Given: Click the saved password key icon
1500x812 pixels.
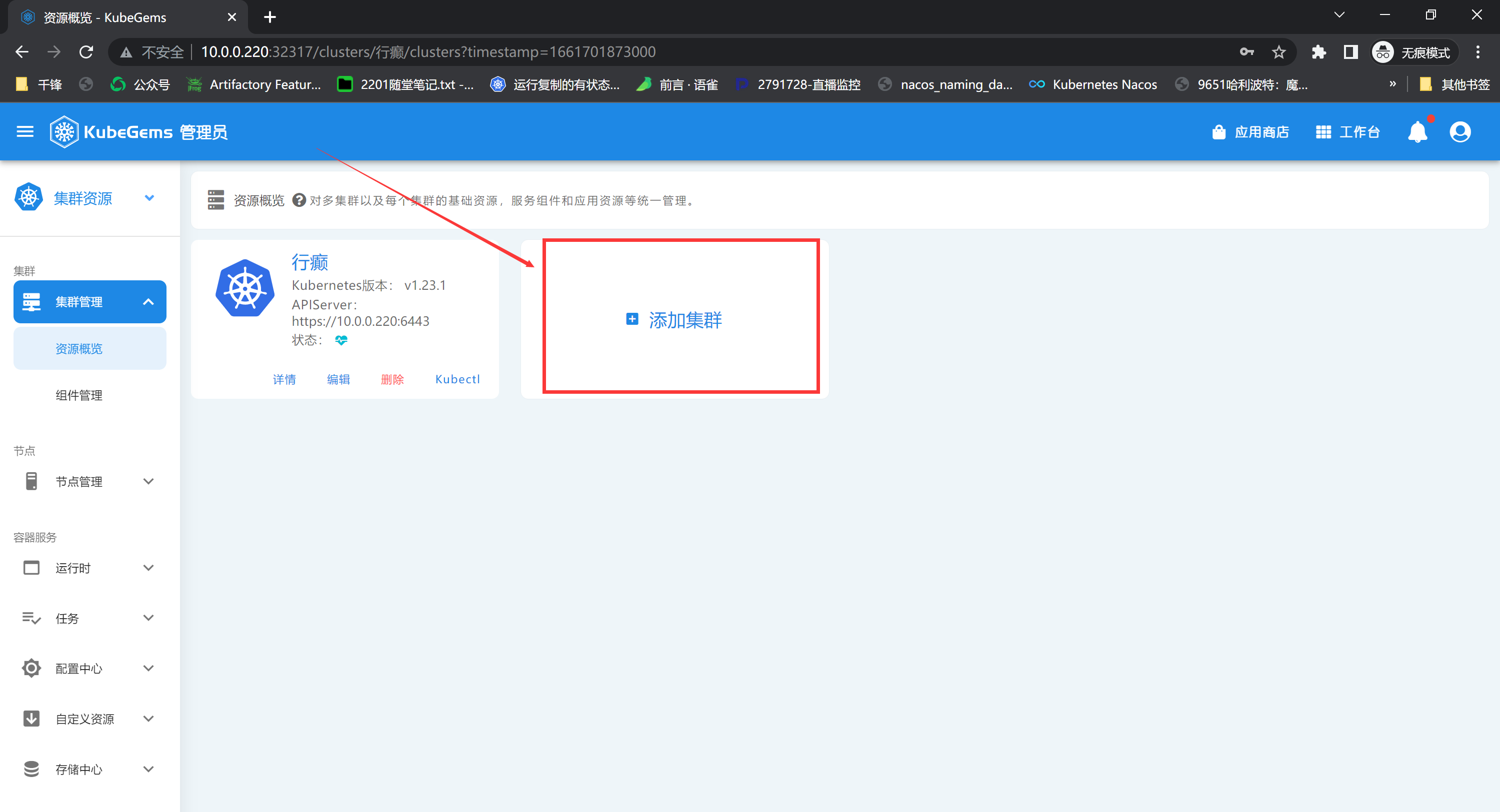Looking at the screenshot, I should click(1246, 52).
